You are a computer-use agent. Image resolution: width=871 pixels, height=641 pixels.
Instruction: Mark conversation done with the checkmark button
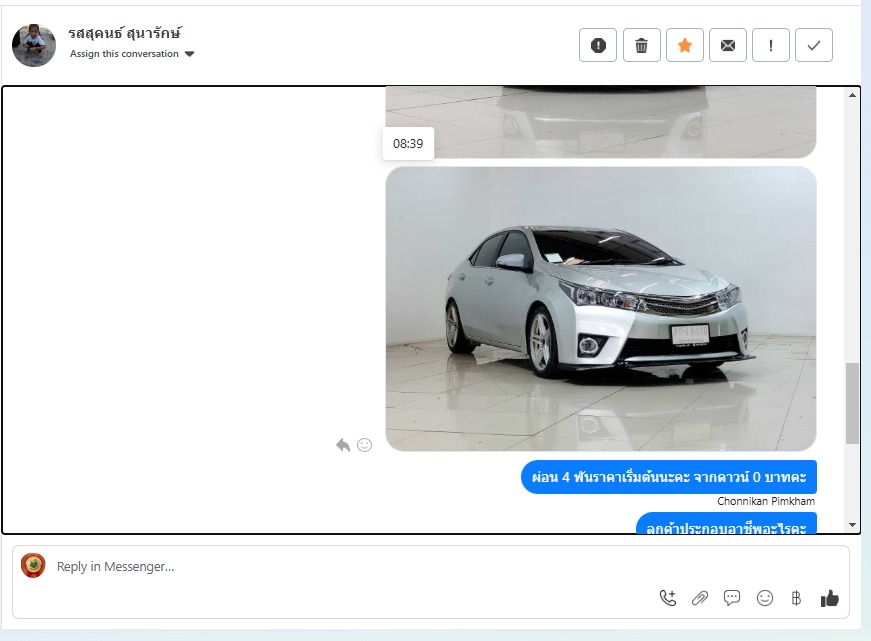tap(814, 45)
